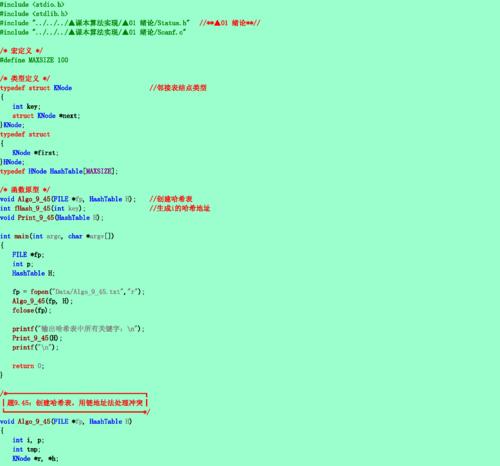Click the return 0; statement

click(x=28, y=366)
